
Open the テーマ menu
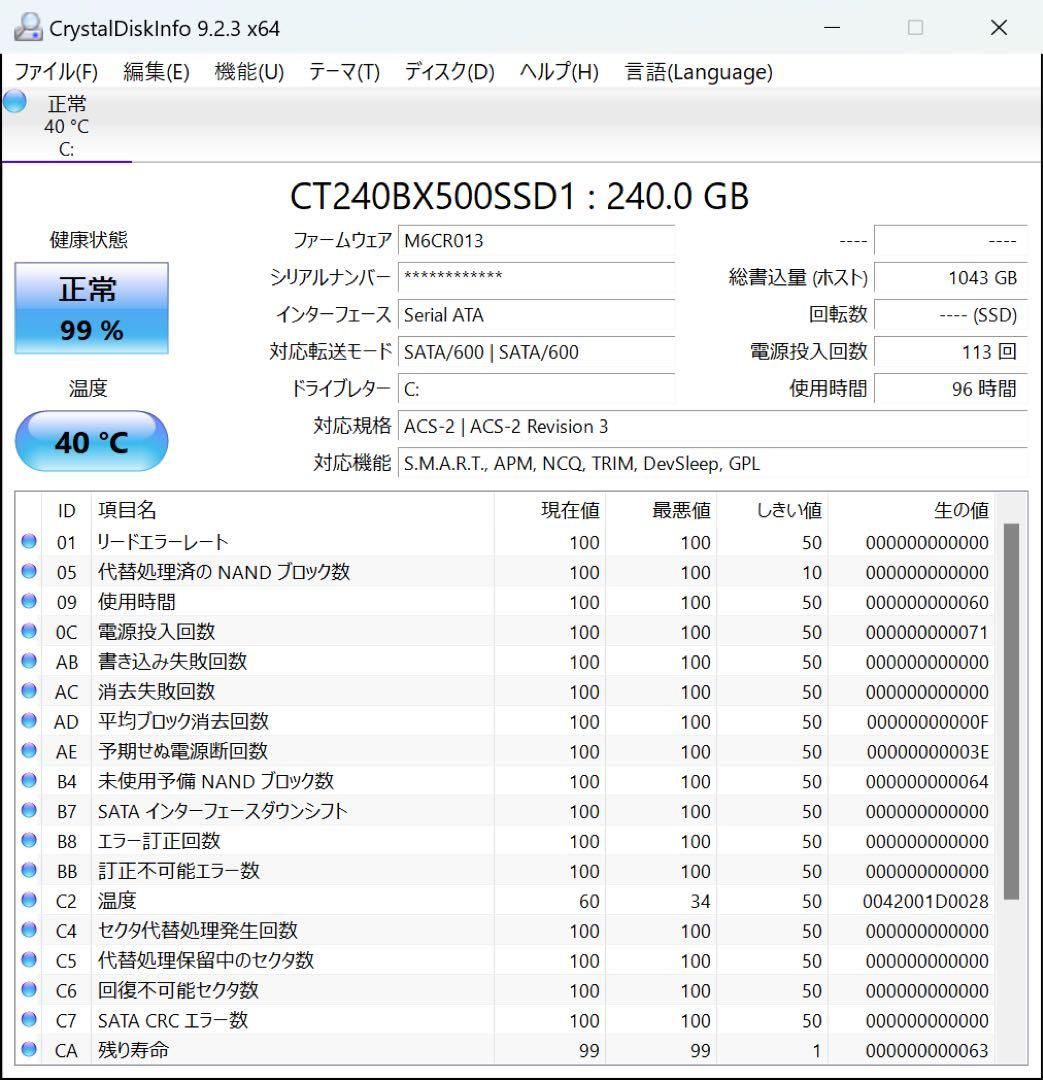(x=343, y=72)
